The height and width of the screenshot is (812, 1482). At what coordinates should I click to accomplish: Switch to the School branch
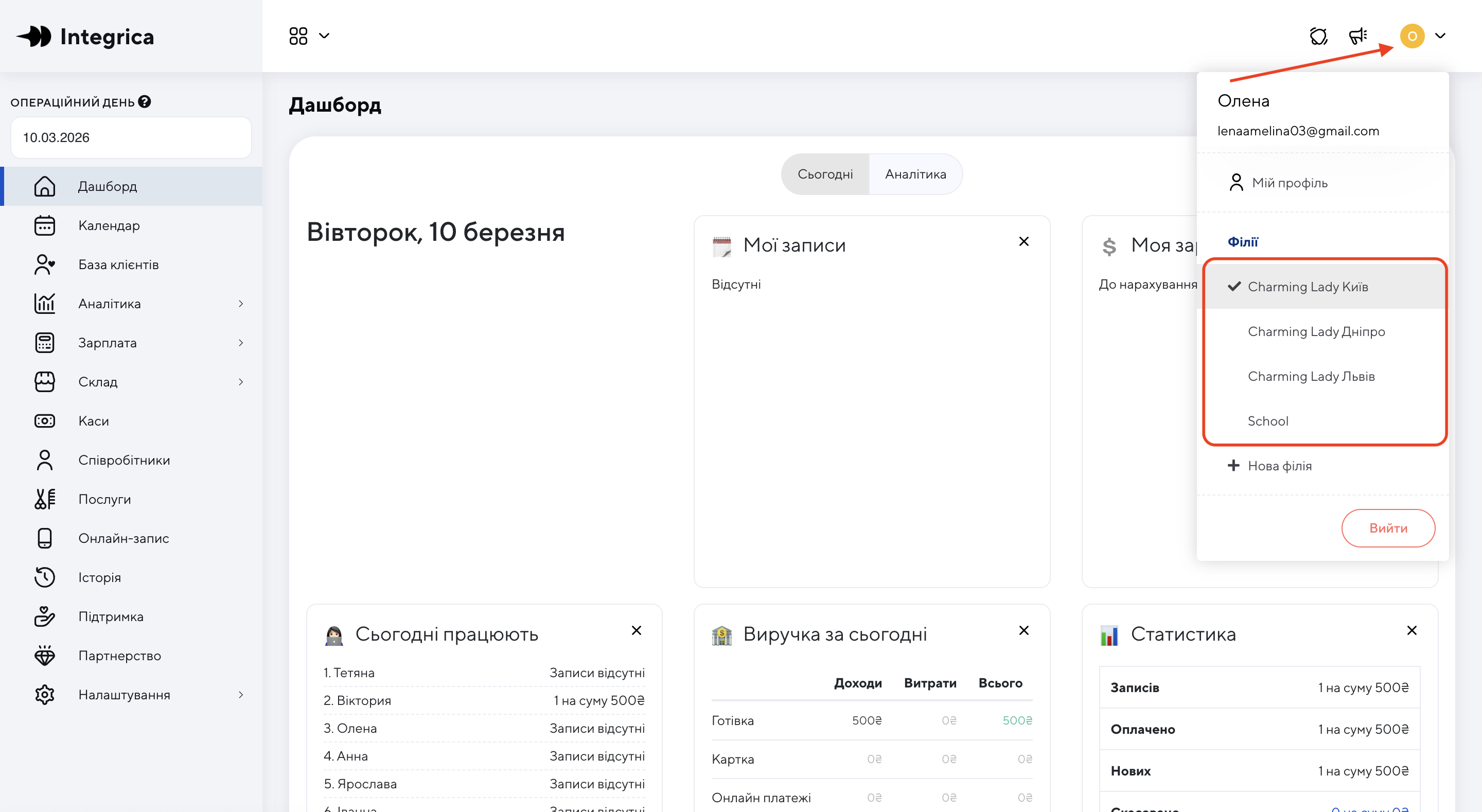[1267, 421]
